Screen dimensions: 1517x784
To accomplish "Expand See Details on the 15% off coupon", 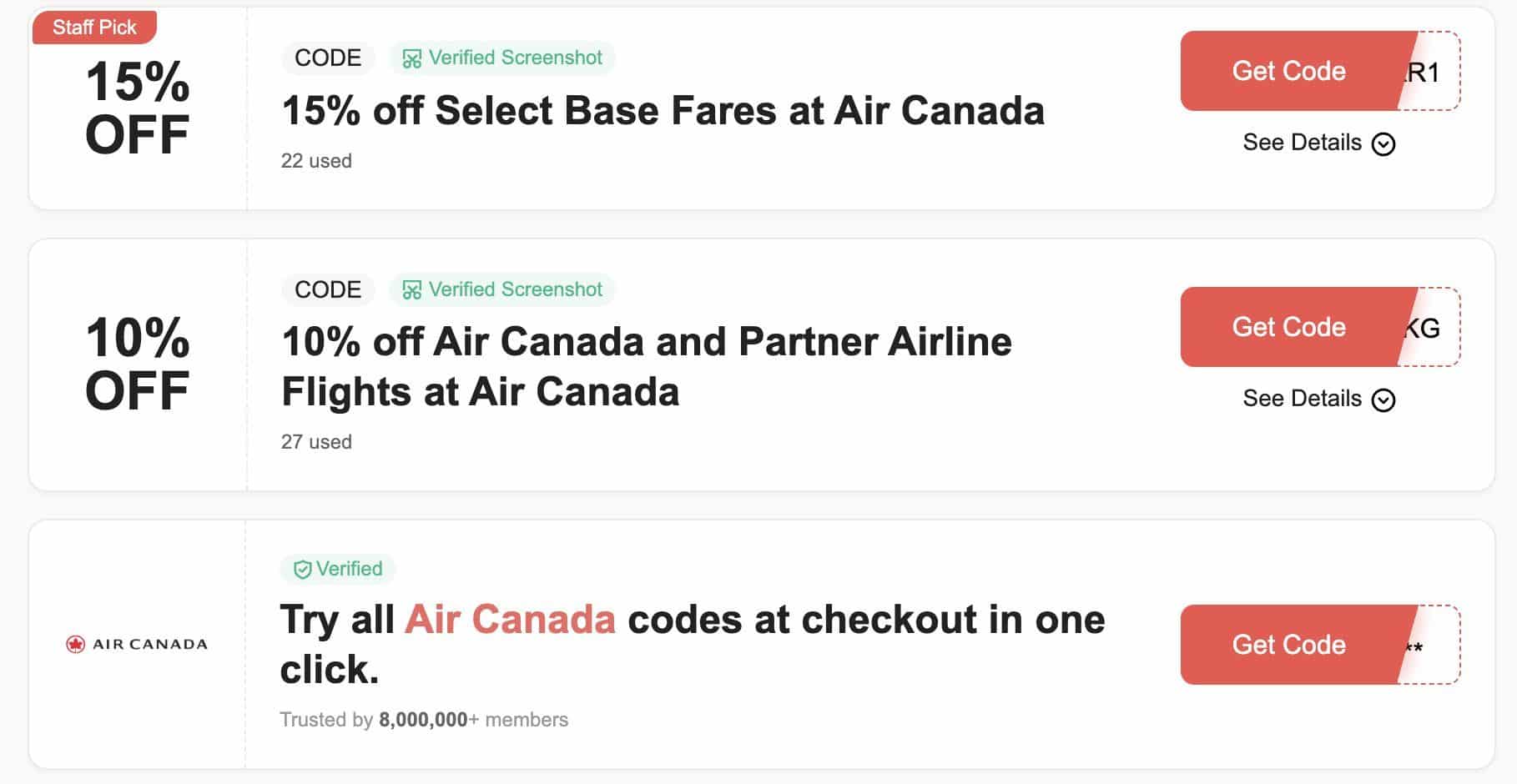I will 1302,143.
